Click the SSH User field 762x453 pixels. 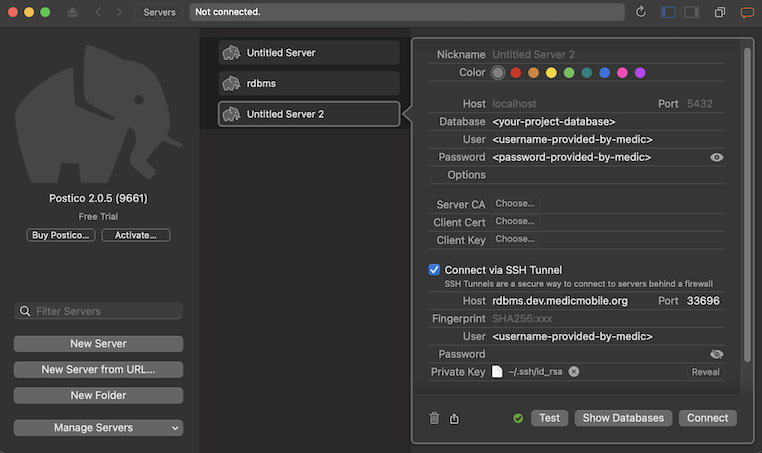click(x=607, y=336)
